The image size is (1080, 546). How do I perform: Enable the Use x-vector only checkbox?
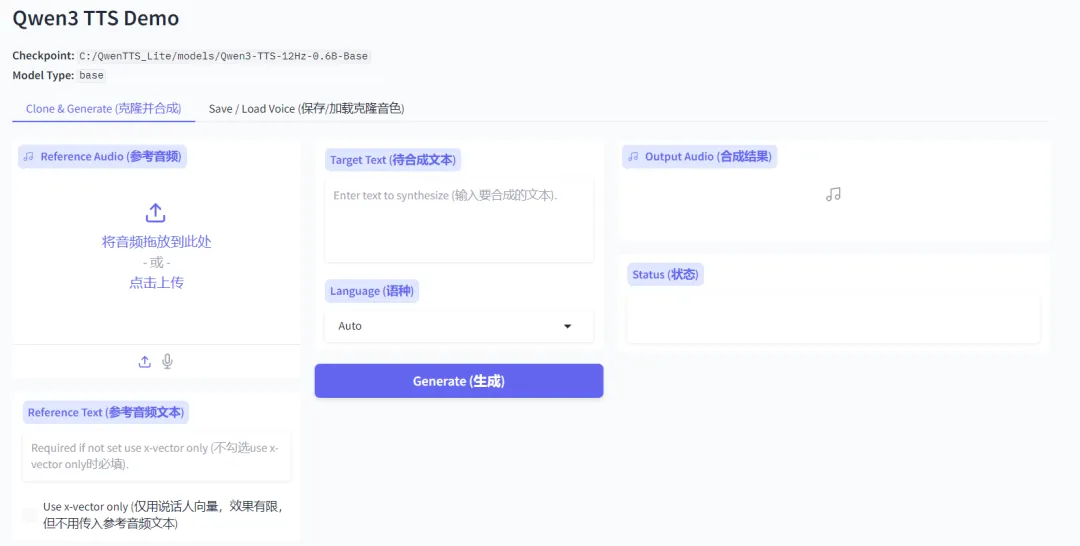(30, 515)
